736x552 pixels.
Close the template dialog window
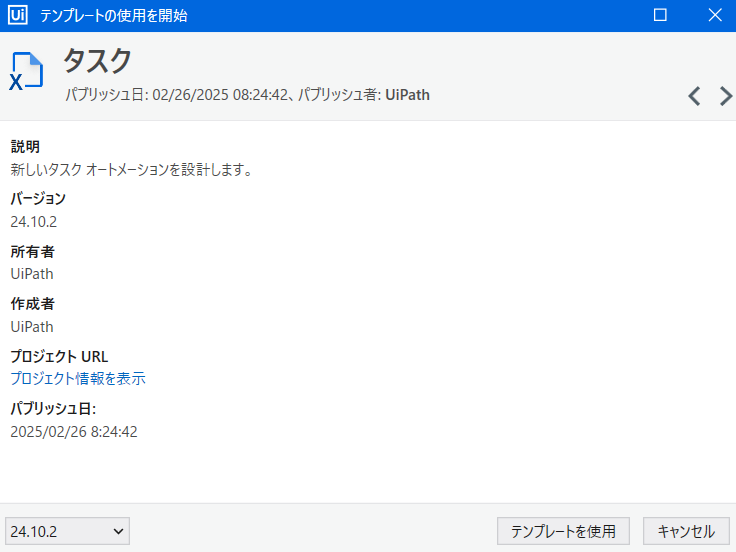pos(715,15)
